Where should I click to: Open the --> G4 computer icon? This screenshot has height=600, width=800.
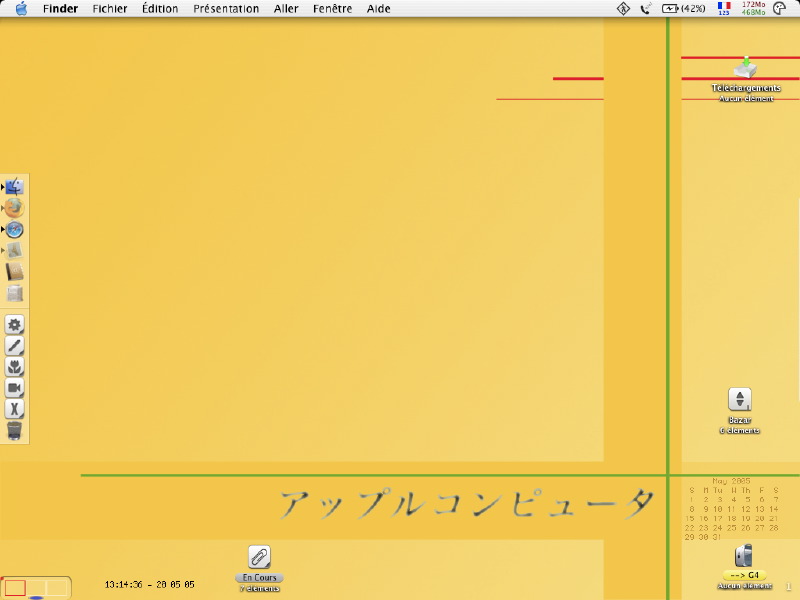point(744,556)
